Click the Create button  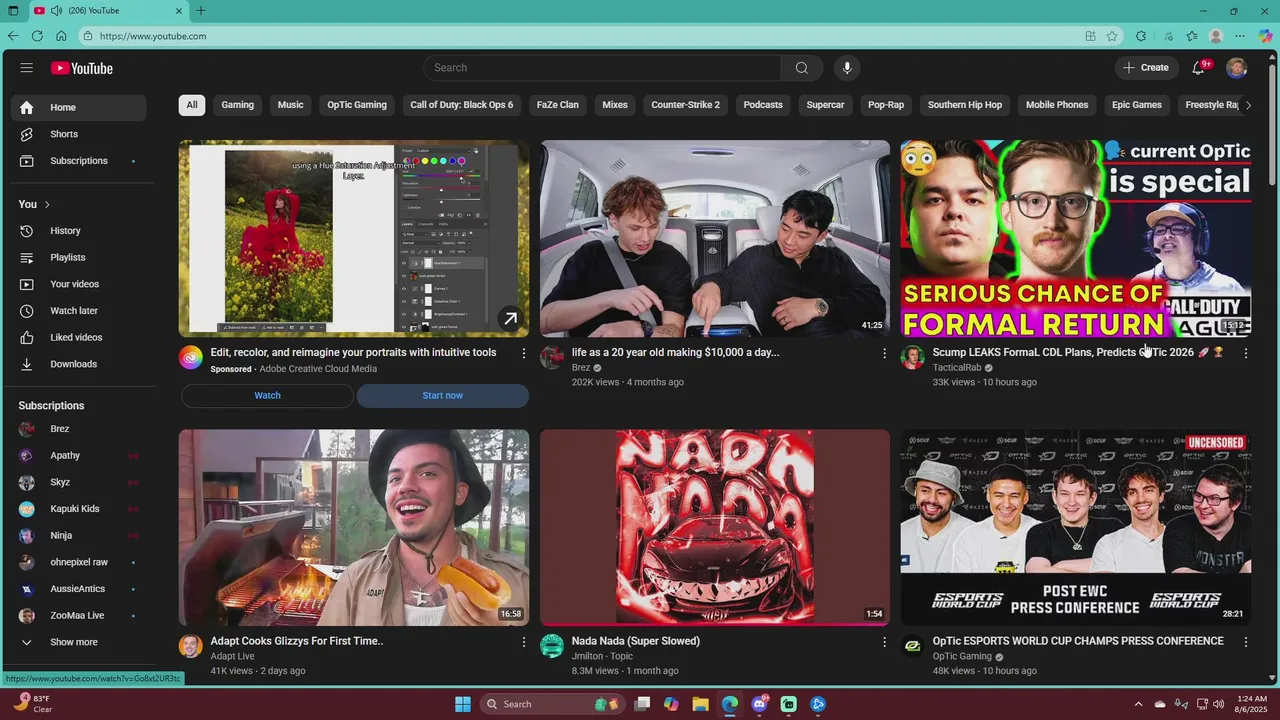pyautogui.click(x=1146, y=68)
